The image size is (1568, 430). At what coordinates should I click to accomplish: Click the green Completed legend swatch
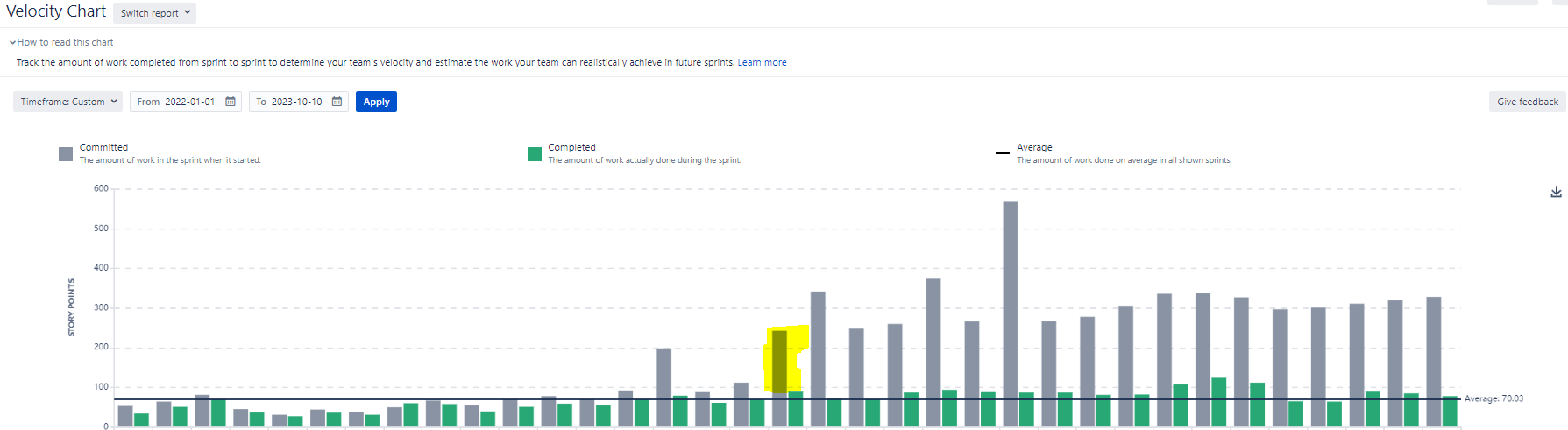pyautogui.click(x=535, y=154)
